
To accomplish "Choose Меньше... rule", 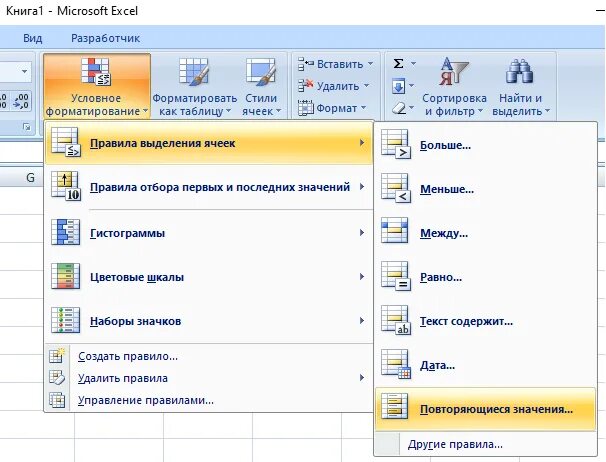I will [486, 189].
